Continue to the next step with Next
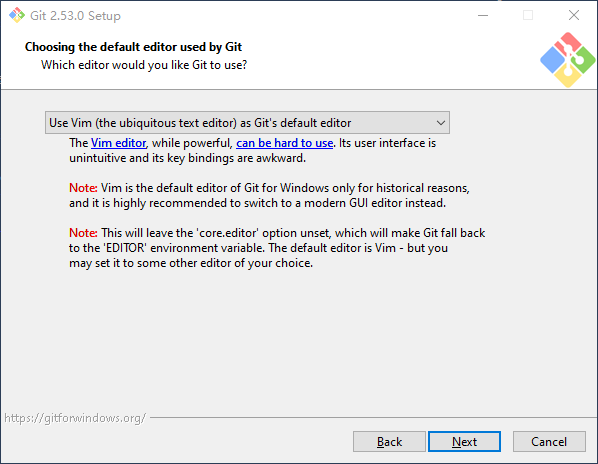 (464, 442)
